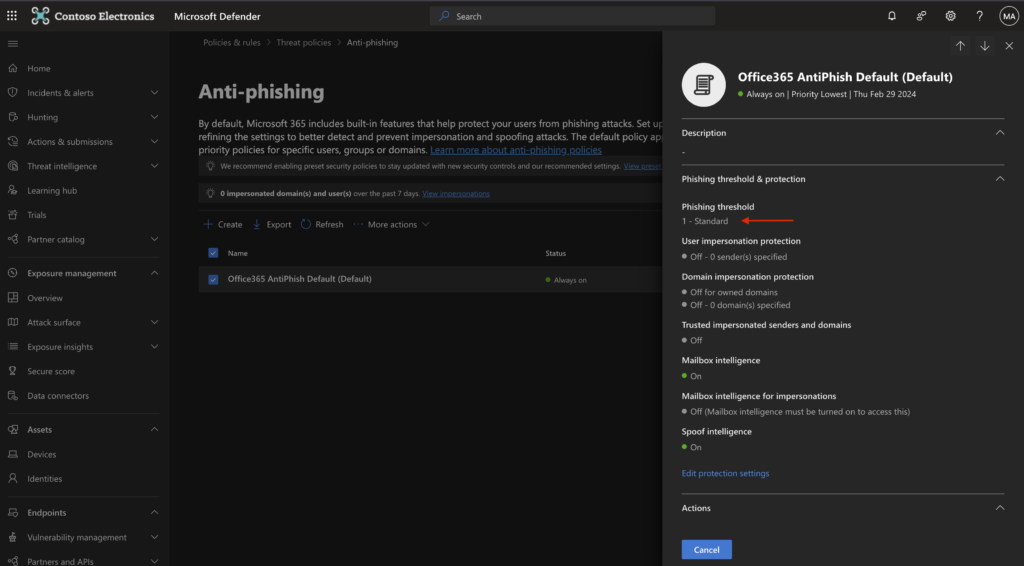Viewport: 1024px width, 566px height.
Task: Click Threat policies in breadcrumb
Action: click(x=305, y=43)
